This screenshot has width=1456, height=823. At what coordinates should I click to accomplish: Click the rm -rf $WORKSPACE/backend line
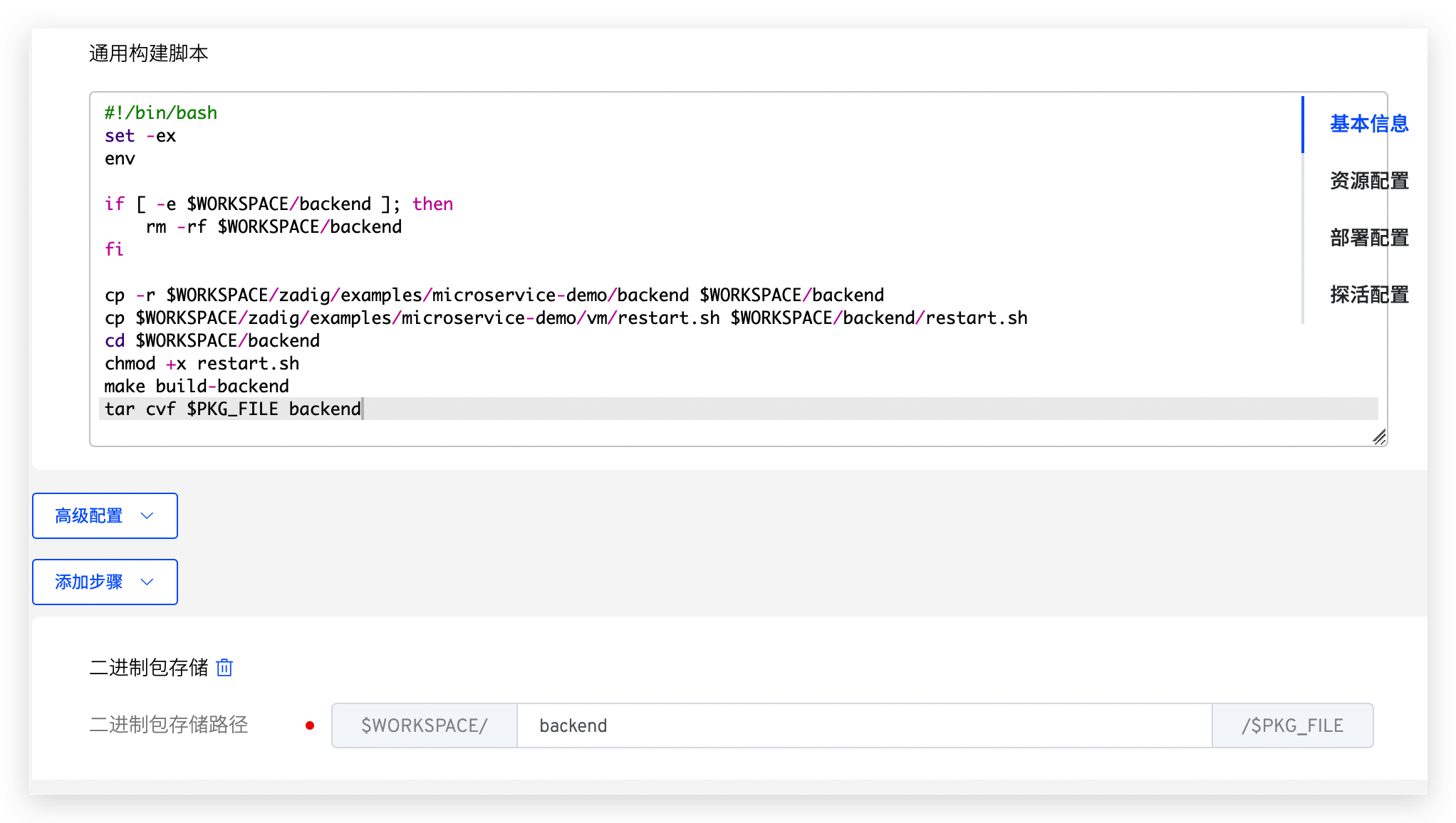[x=274, y=227]
